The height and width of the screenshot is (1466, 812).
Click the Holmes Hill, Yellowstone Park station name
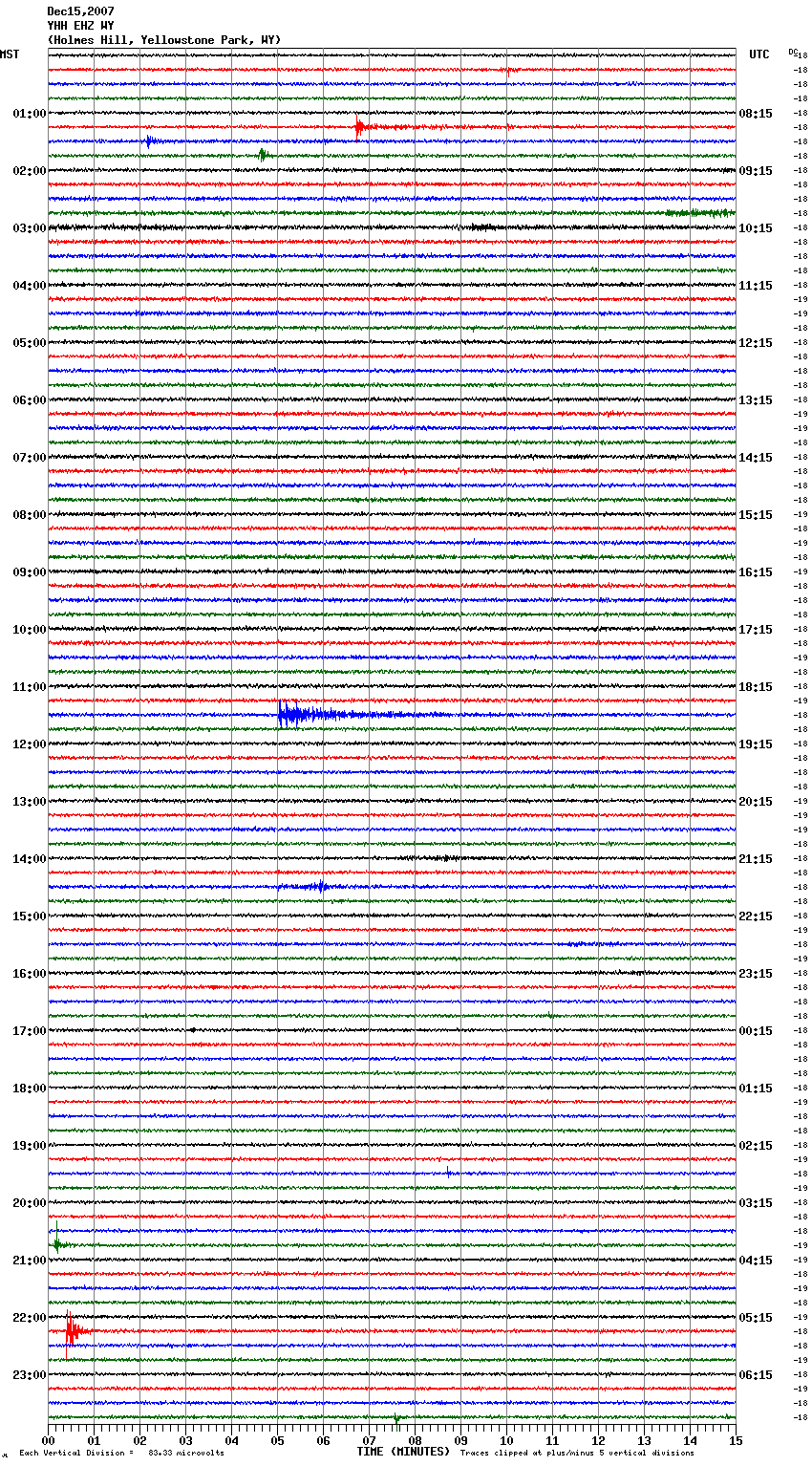tap(164, 40)
